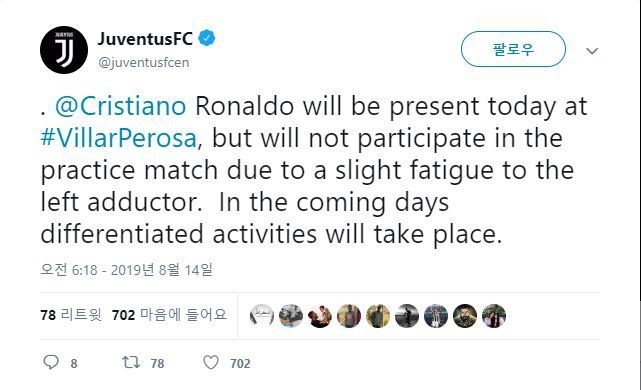Click the reply speech bubble icon
This screenshot has height=390, width=641.
(x=51, y=362)
